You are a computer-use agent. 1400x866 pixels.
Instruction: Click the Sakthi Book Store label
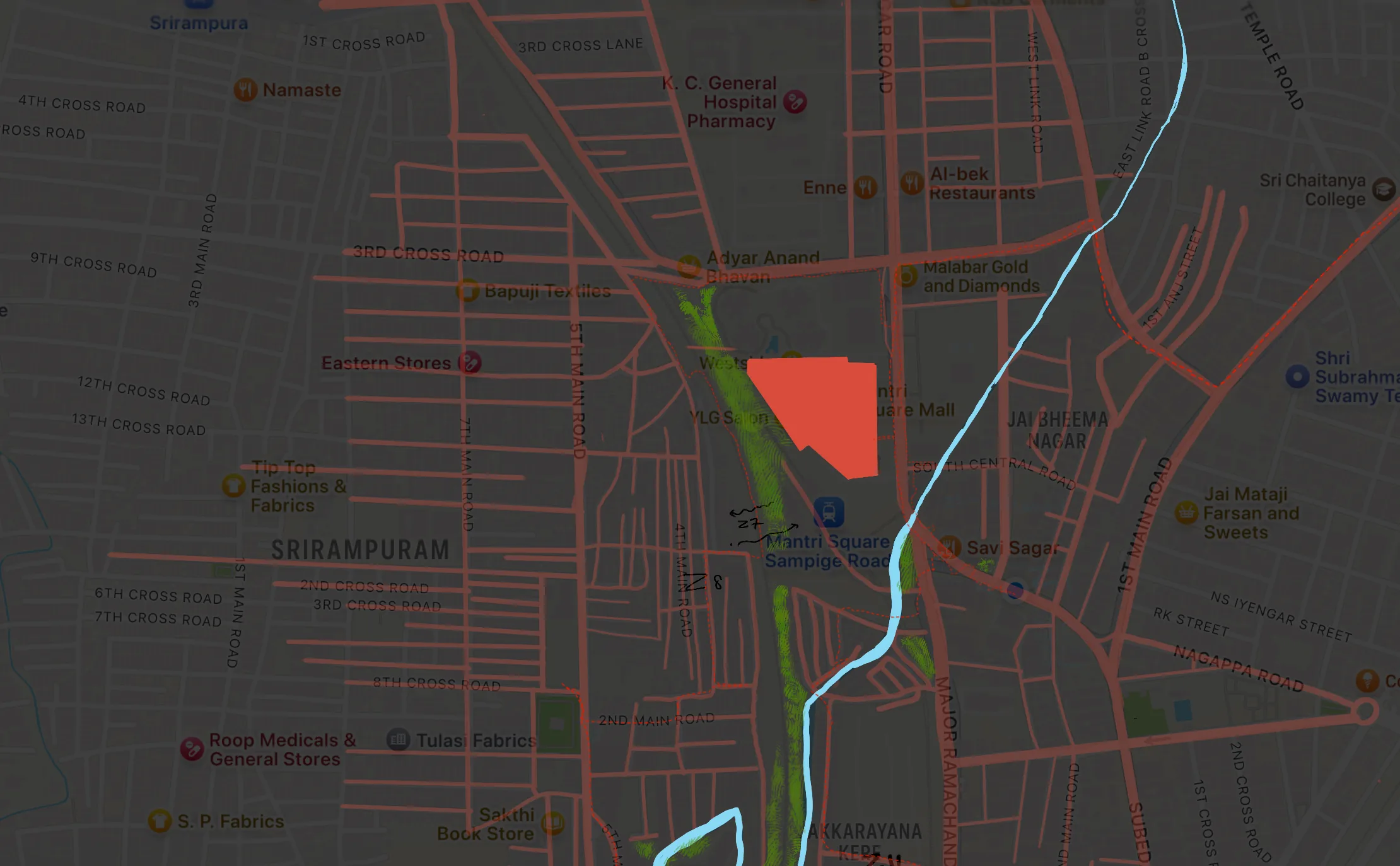tap(486, 824)
